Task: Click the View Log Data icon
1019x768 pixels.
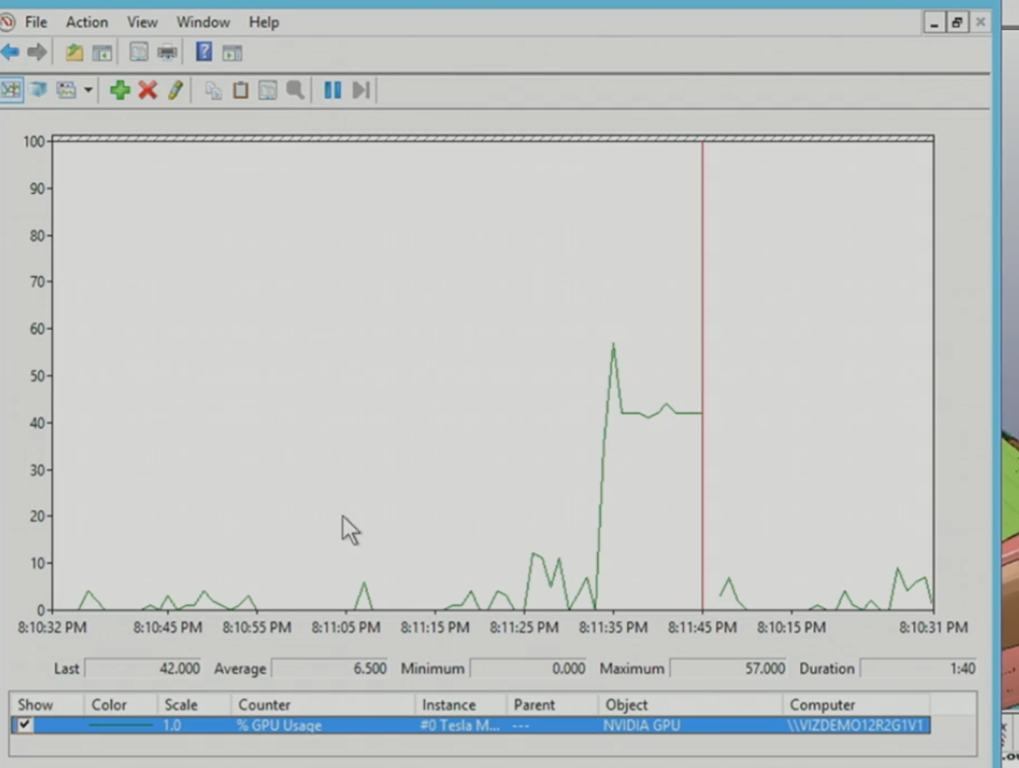Action: [x=39, y=90]
